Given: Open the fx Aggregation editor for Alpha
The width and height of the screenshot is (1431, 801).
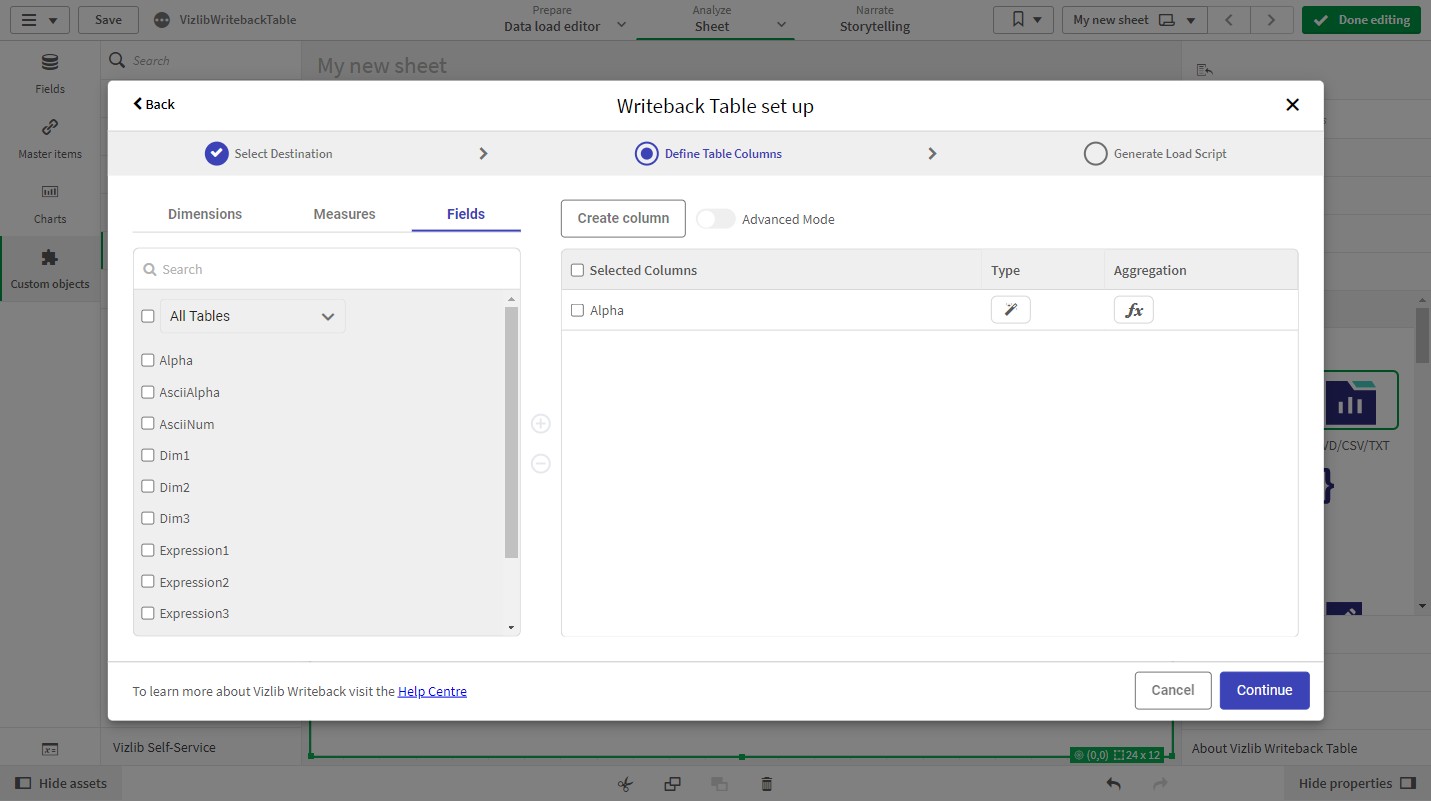Looking at the screenshot, I should 1133,310.
